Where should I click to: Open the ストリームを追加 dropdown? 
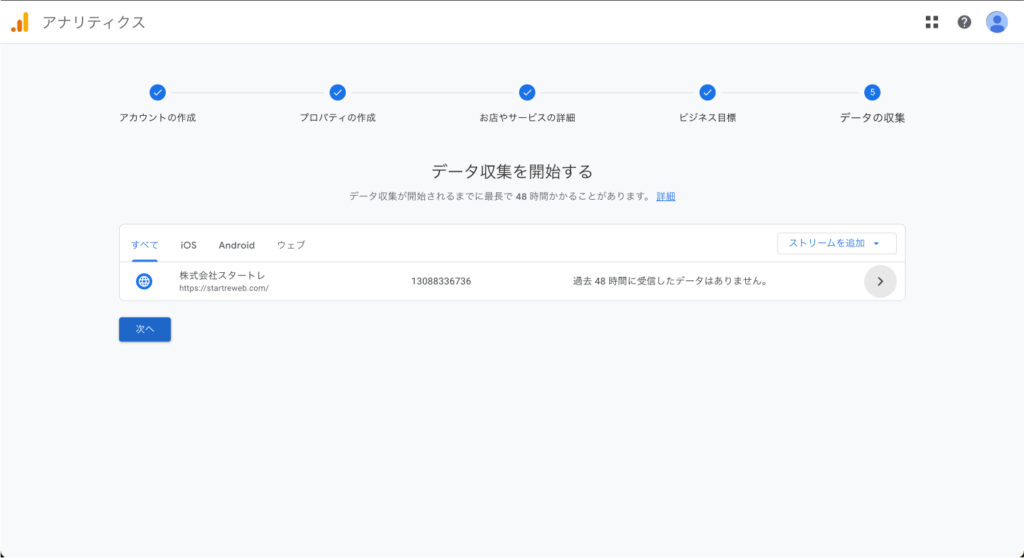(836, 243)
